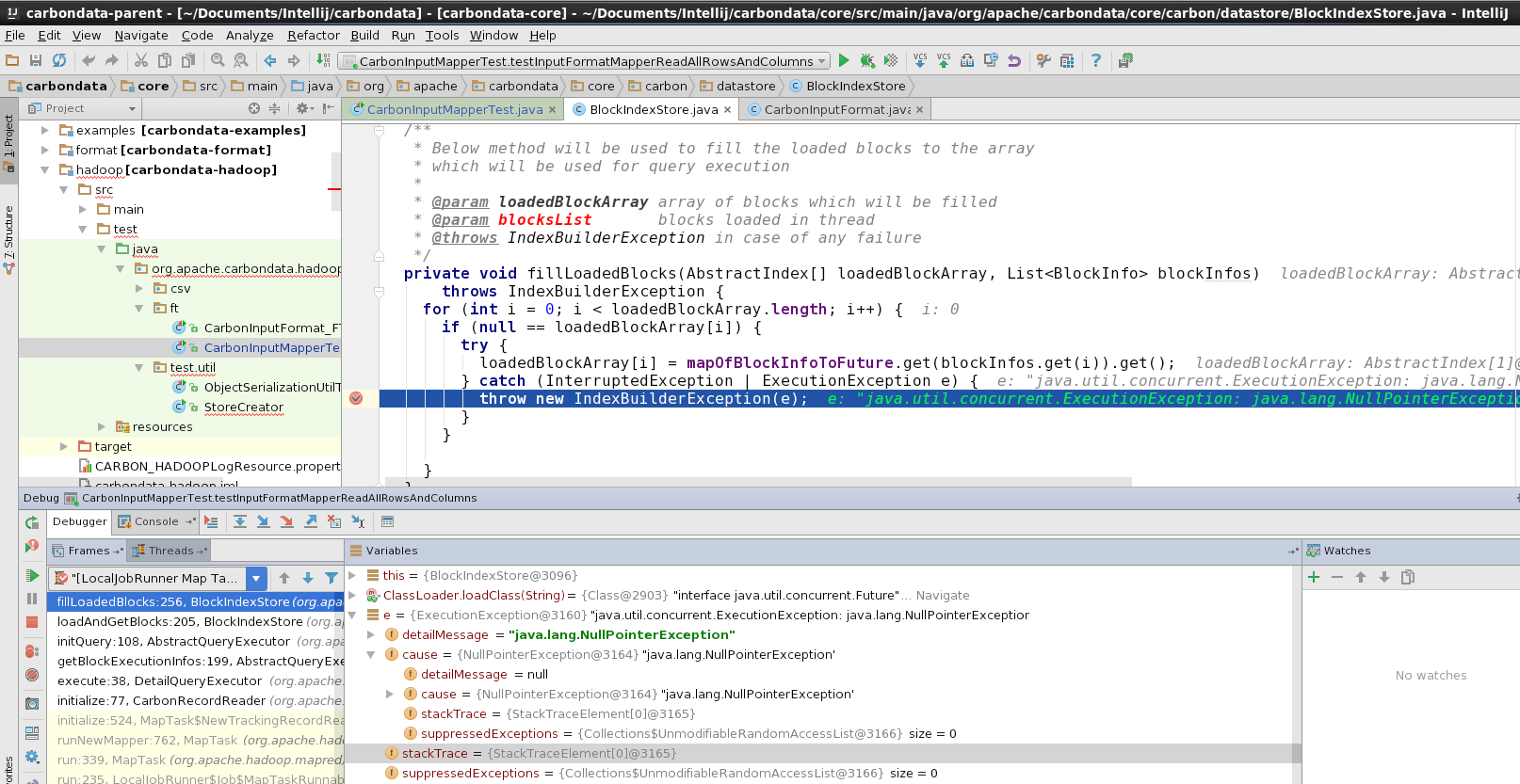1520x784 pixels.
Task: Collapse the 'cause' variable node
Action: click(x=371, y=655)
